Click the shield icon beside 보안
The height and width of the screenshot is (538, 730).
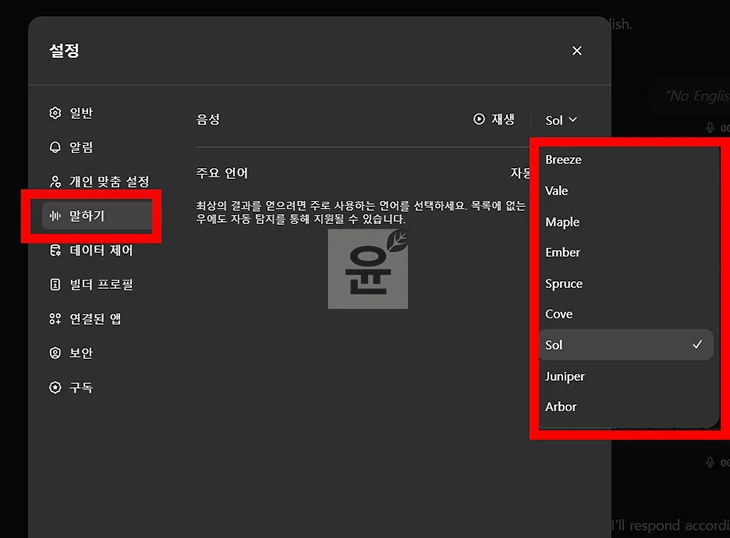point(55,353)
